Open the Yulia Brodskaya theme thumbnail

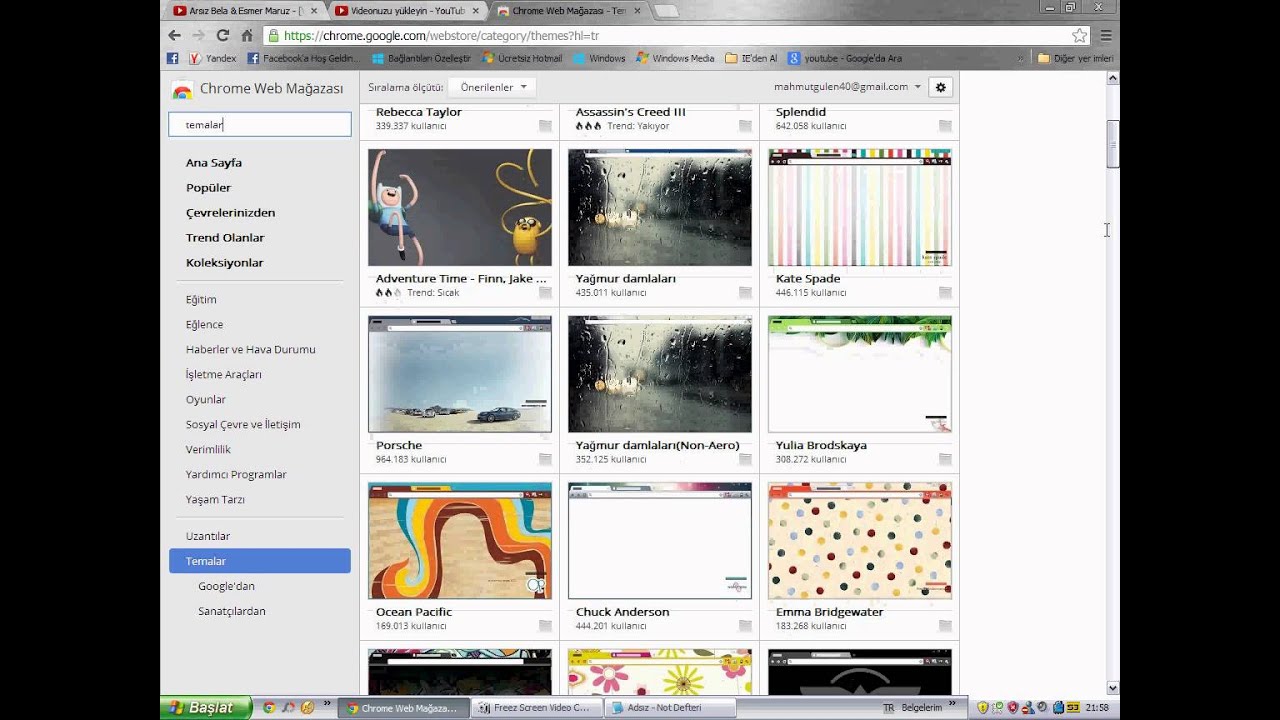point(860,374)
